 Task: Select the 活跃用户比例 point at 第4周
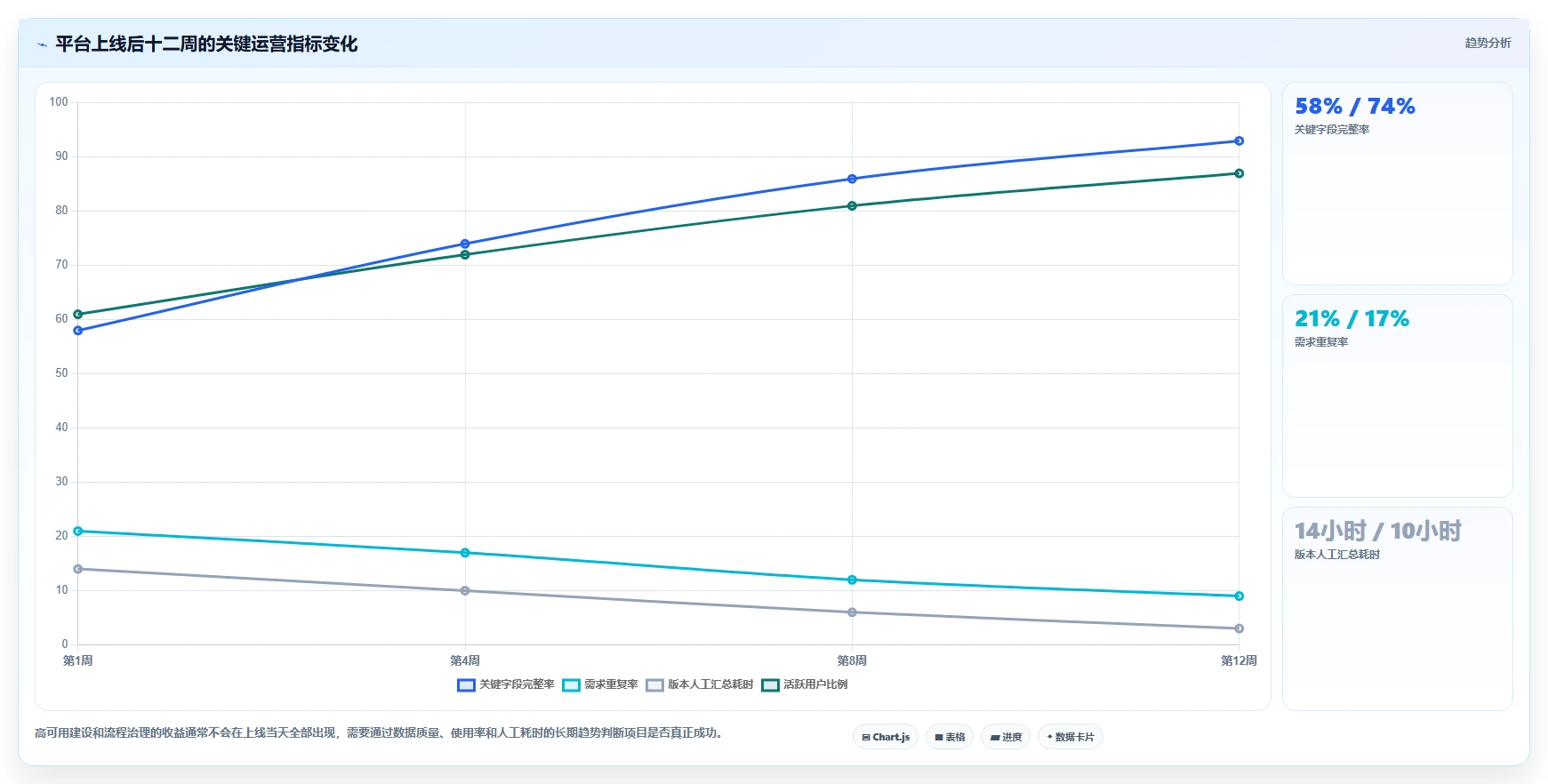pos(465,255)
